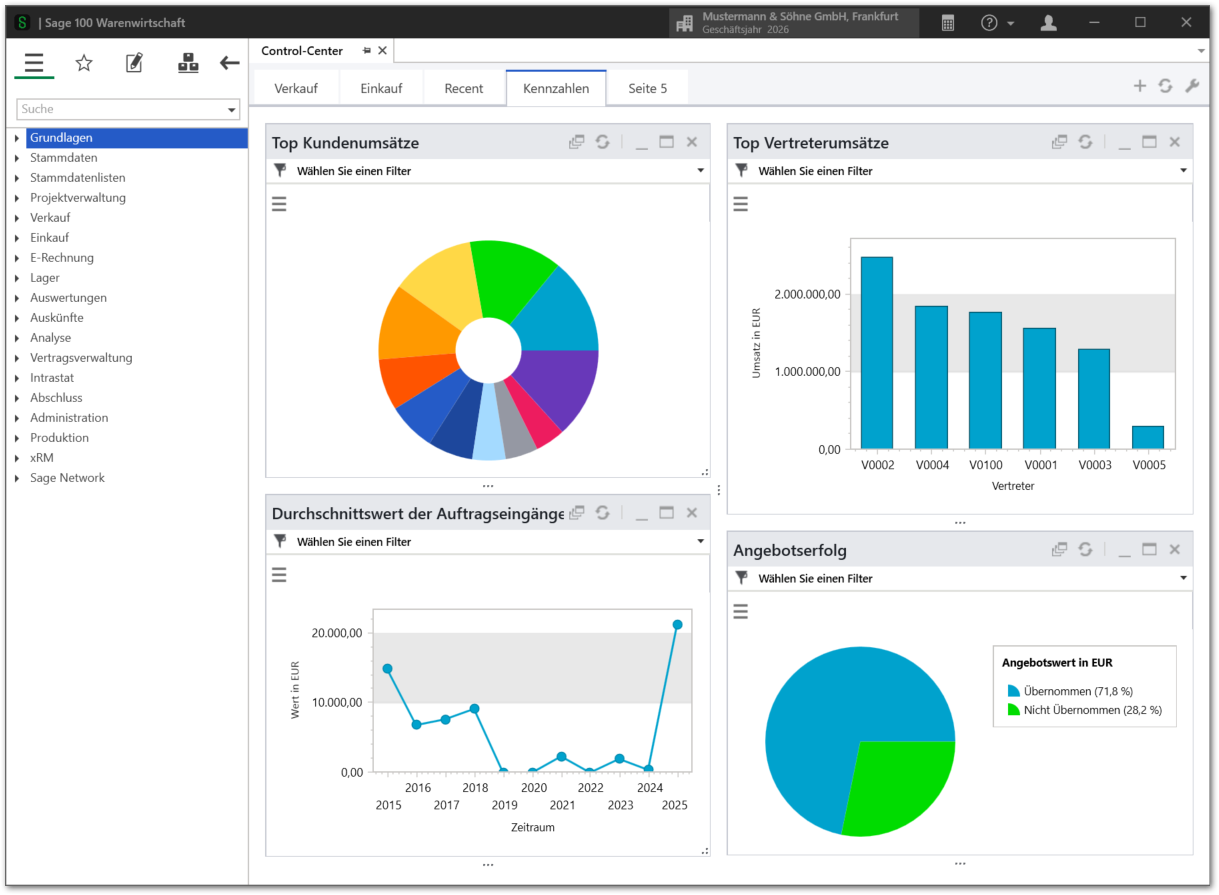Image resolution: width=1219 pixels, height=895 pixels.
Task: Maximize the Durchschnittswert der Auftragseingänge widget
Action: tap(667, 512)
